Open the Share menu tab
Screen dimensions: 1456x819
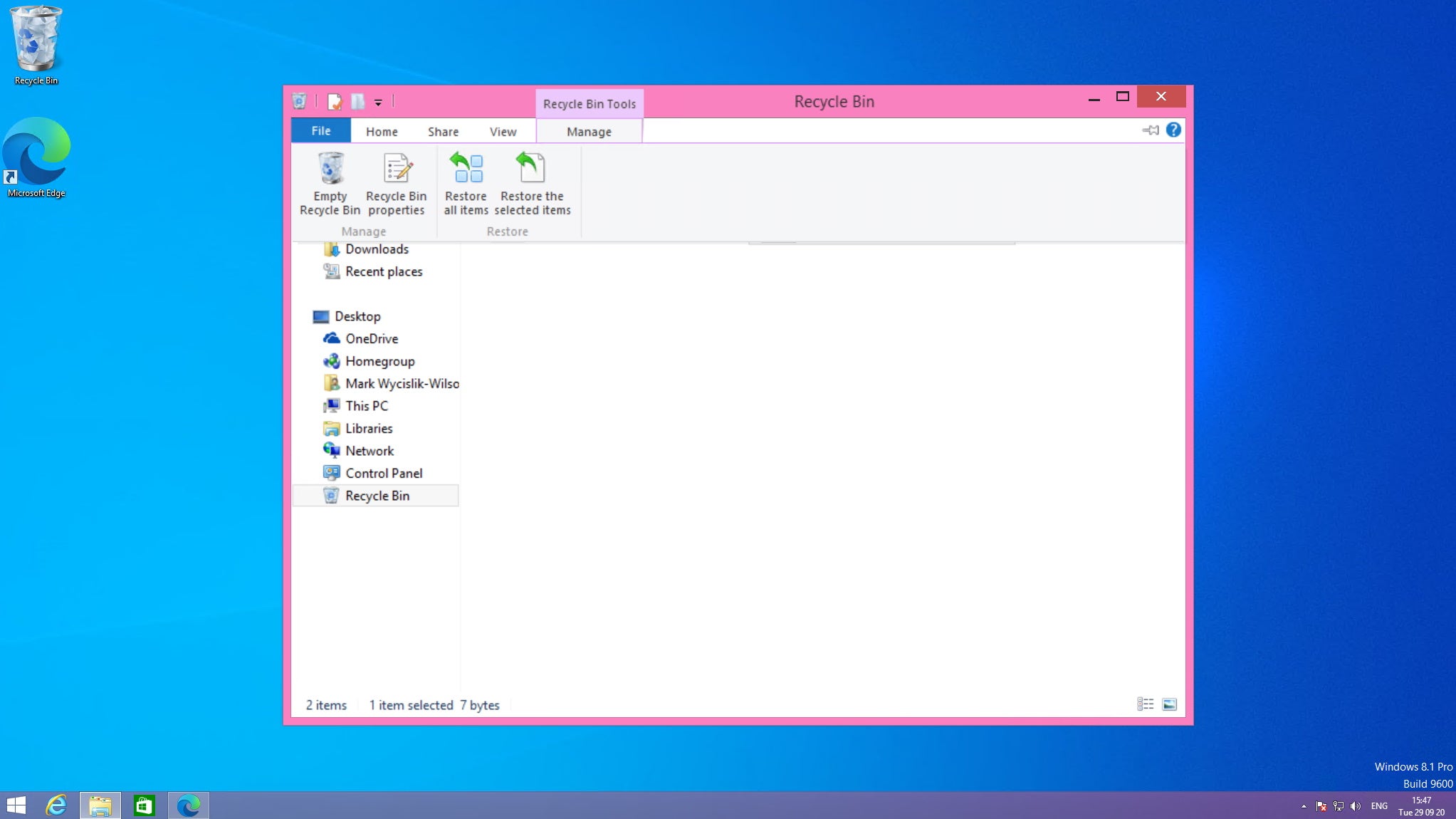coord(443,131)
